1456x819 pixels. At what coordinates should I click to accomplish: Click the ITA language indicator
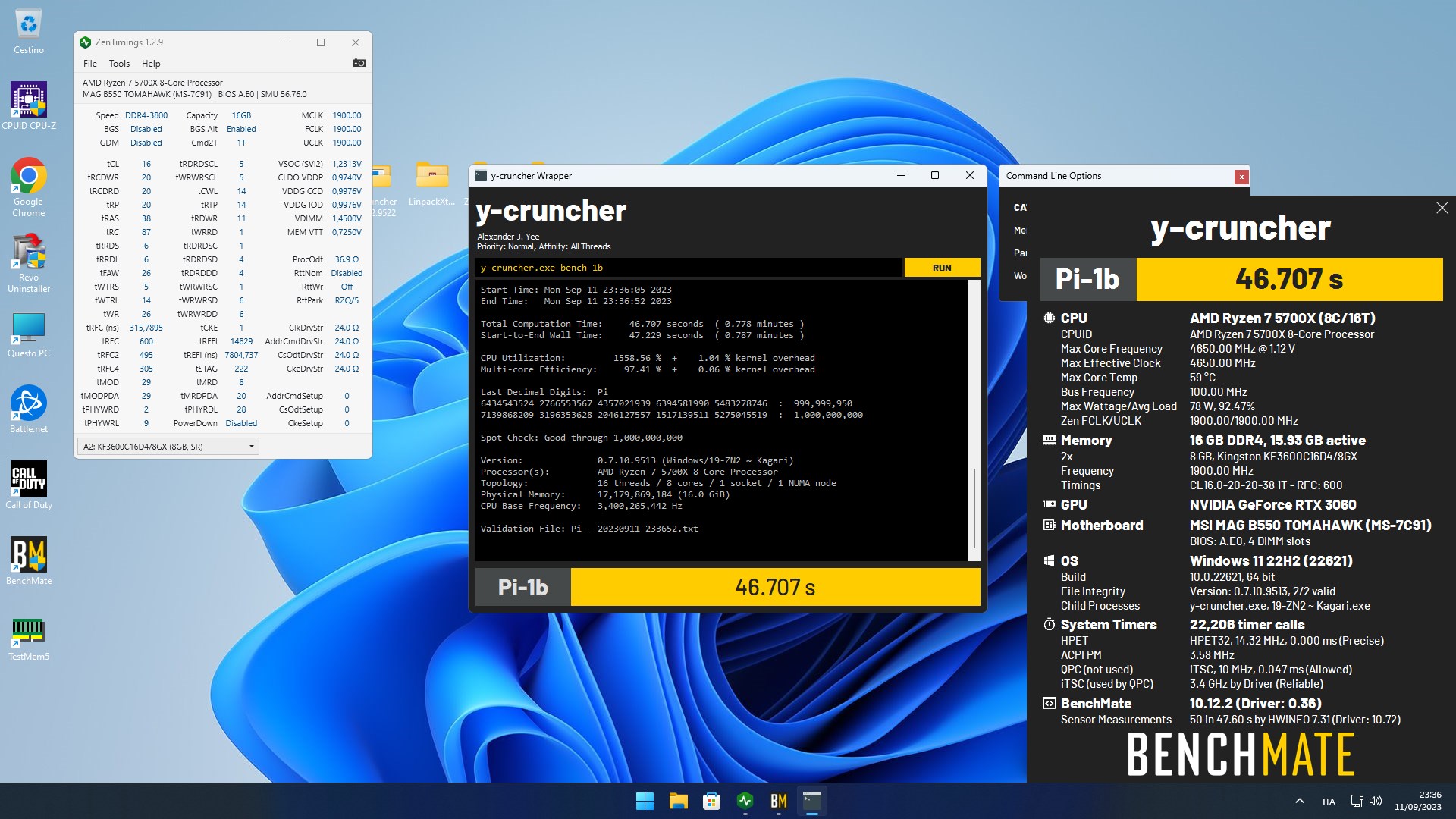1329,802
